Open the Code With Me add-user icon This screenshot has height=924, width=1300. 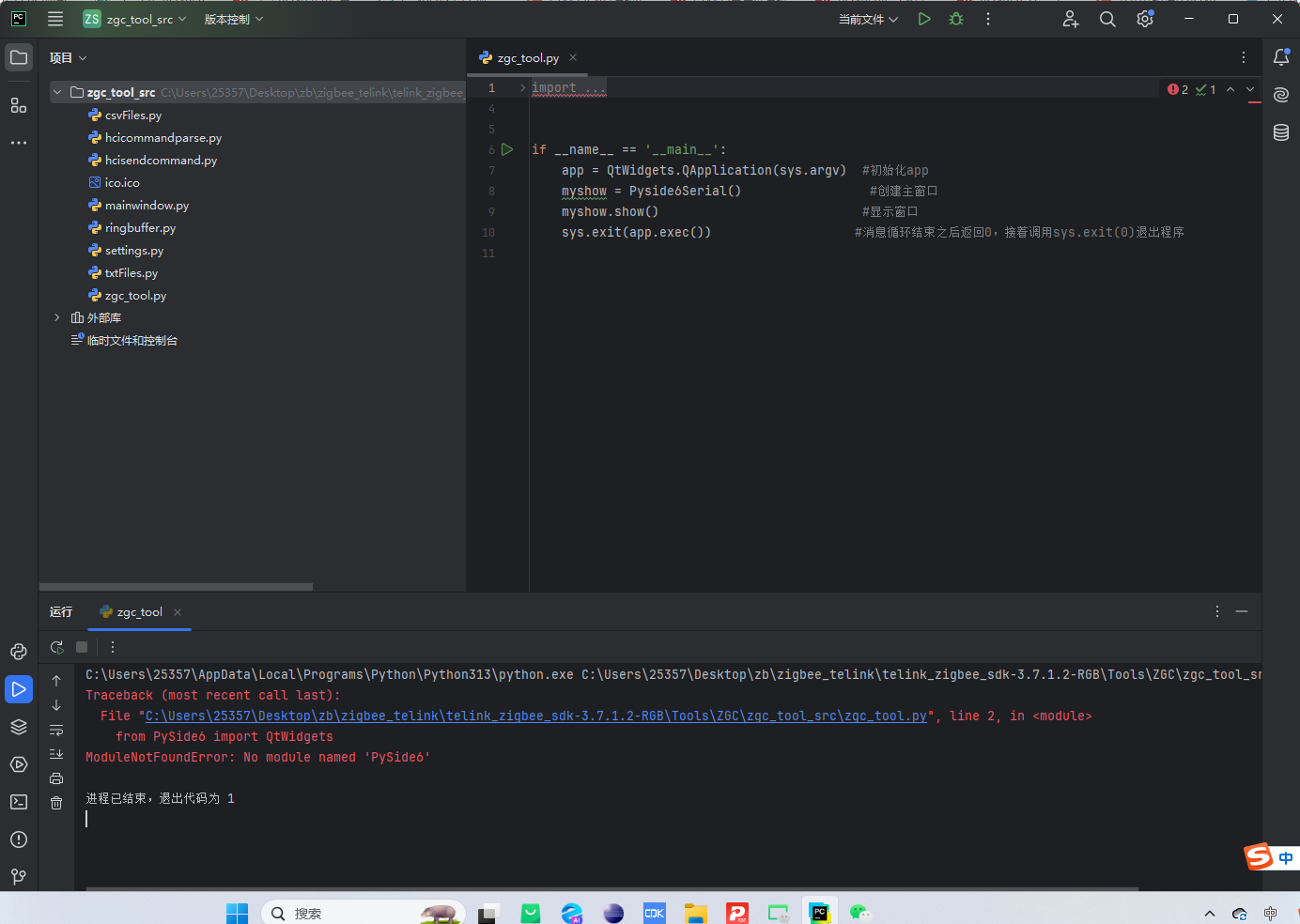(1071, 19)
